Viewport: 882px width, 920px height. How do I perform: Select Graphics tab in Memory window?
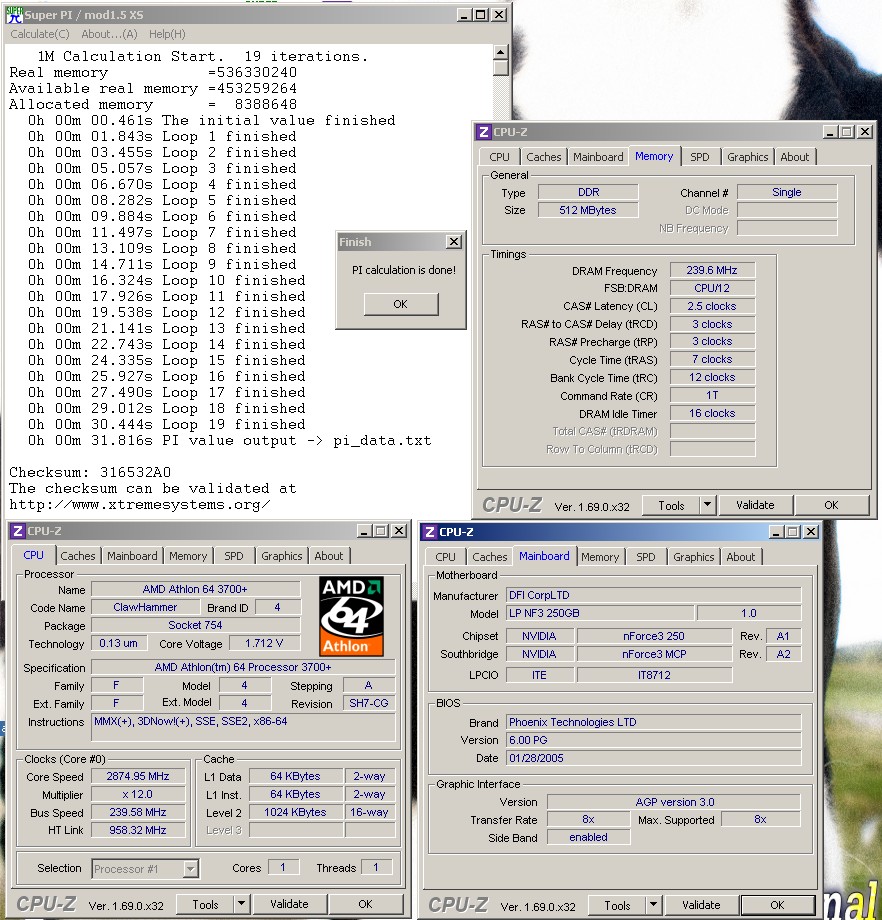[748, 157]
